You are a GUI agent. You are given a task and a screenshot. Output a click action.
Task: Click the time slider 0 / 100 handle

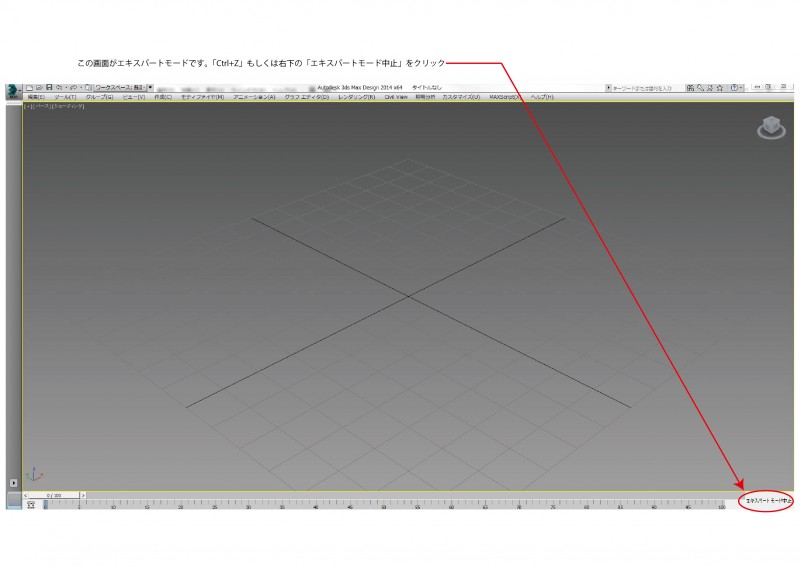52,494
